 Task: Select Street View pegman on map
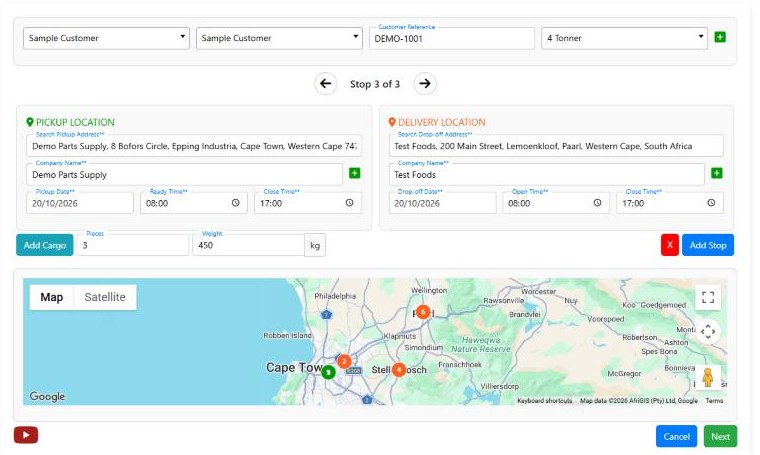[708, 377]
